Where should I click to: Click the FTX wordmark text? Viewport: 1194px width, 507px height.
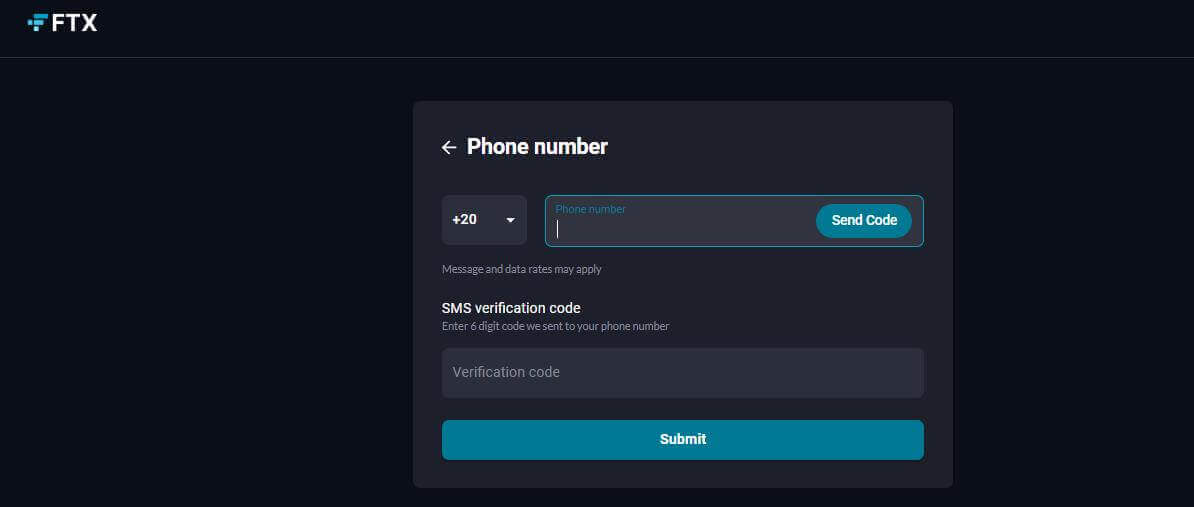75,23
